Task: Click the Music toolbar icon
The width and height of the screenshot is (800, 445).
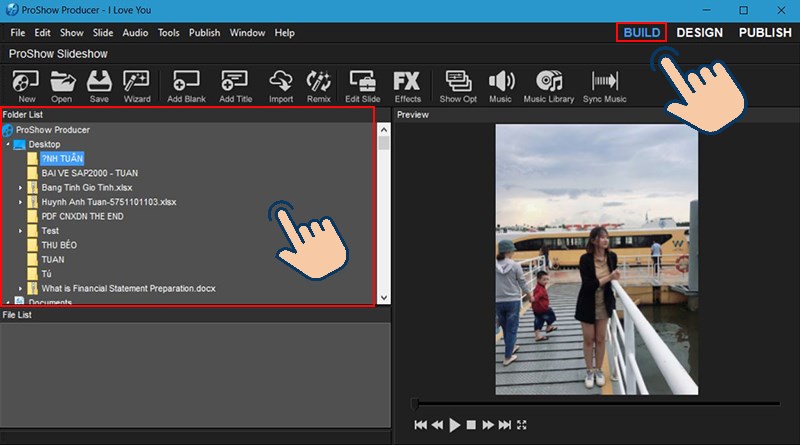Action: tap(501, 87)
